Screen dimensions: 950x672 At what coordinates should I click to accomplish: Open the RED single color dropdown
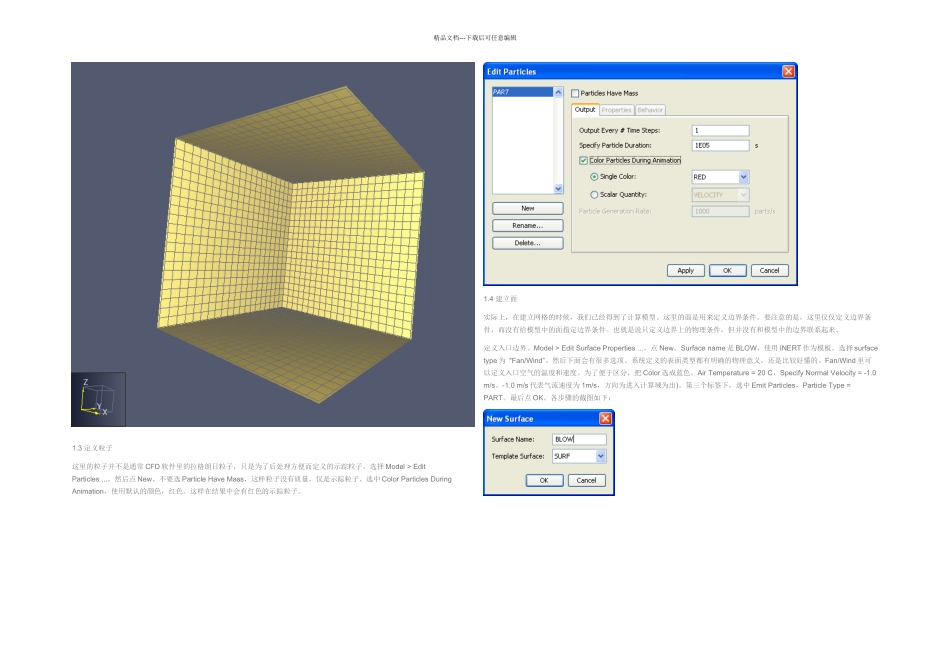[743, 177]
